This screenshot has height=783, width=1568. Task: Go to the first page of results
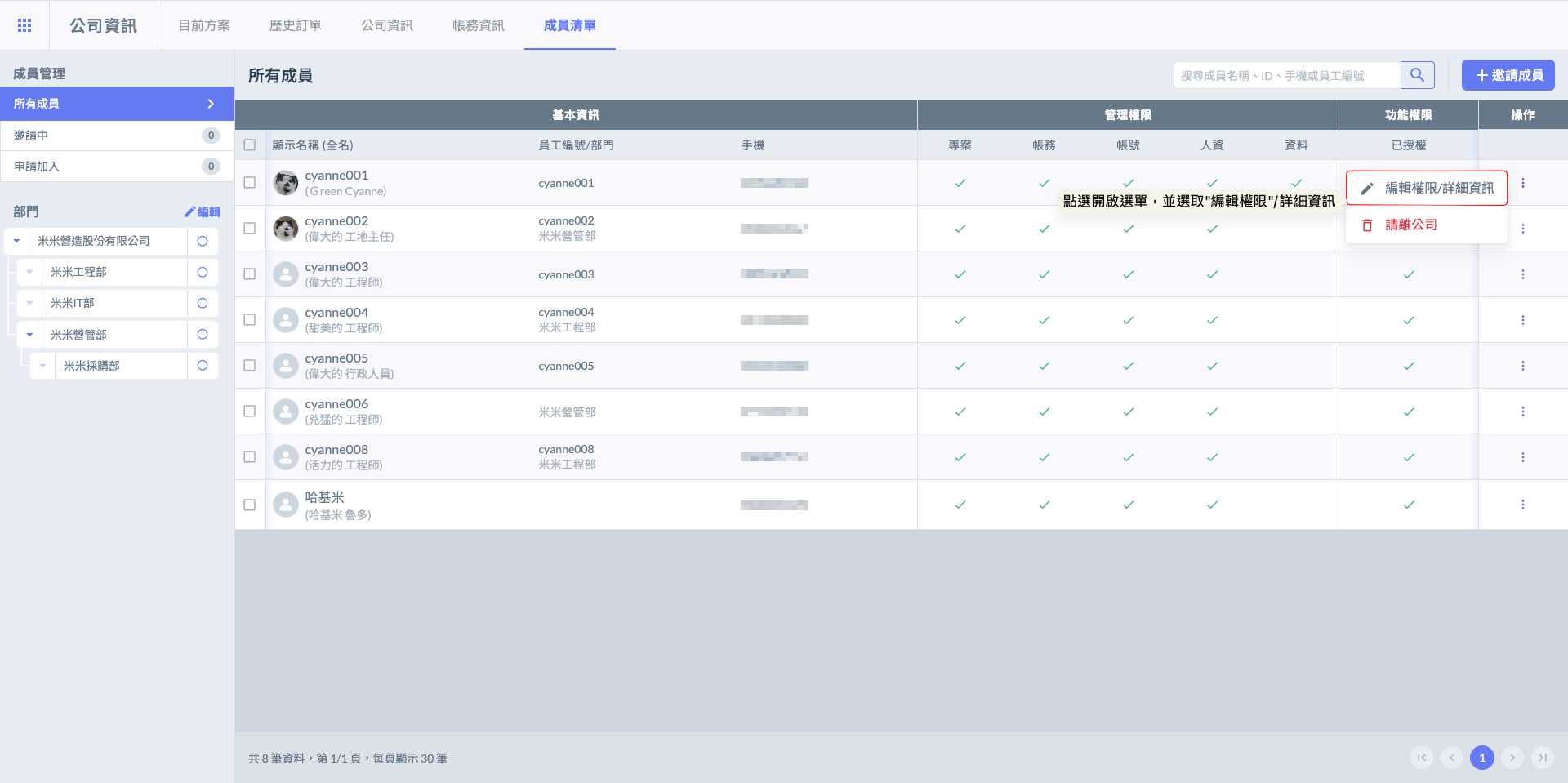point(1422,758)
